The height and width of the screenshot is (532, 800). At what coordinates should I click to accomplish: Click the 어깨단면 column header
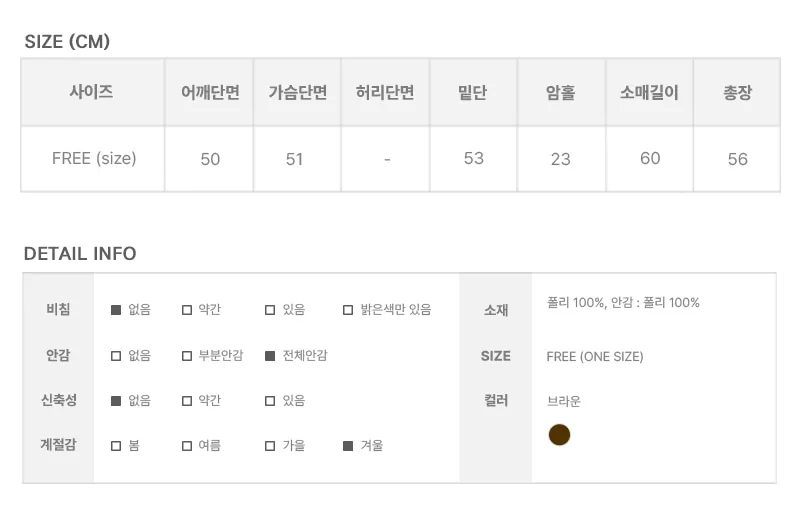(x=209, y=92)
